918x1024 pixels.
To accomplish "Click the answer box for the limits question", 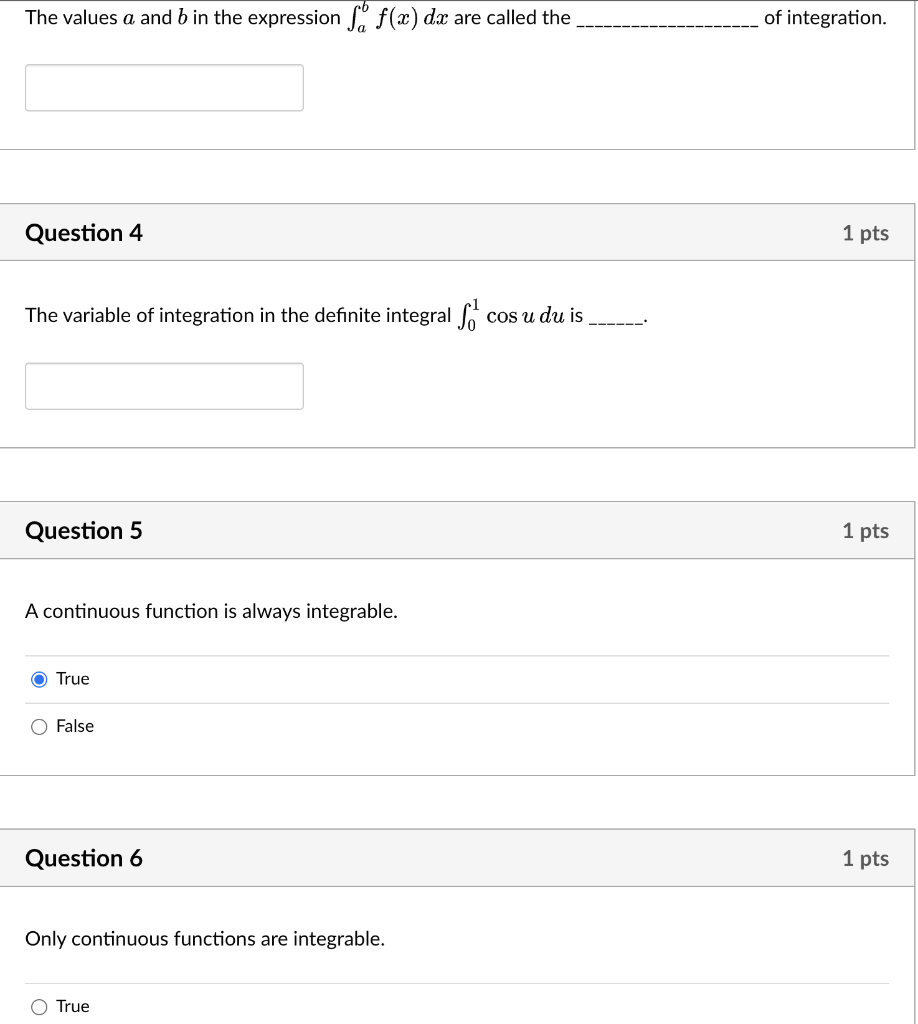I will (163, 88).
